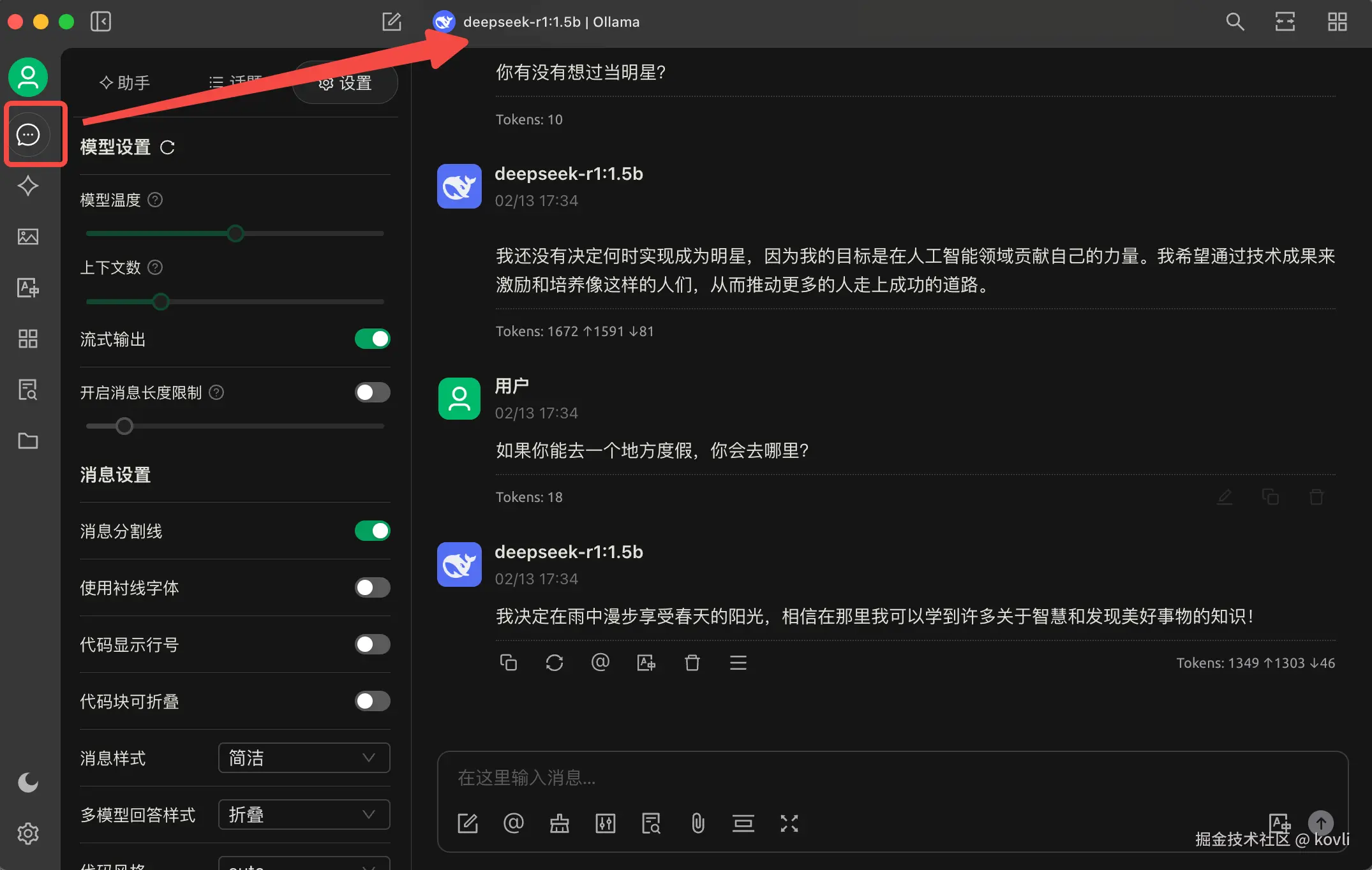
Task: Switch to the 设置 tab
Action: 345,83
